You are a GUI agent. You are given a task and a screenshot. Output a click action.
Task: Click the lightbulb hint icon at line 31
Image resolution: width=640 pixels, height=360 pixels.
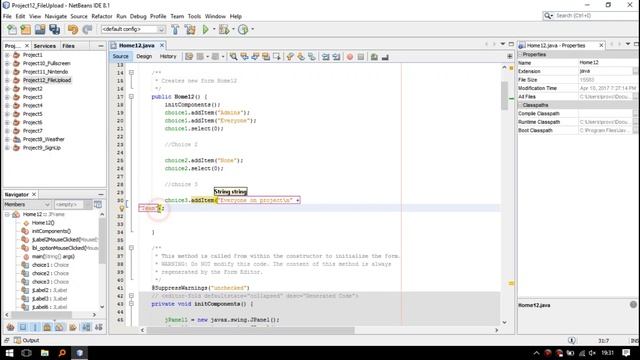[122, 208]
